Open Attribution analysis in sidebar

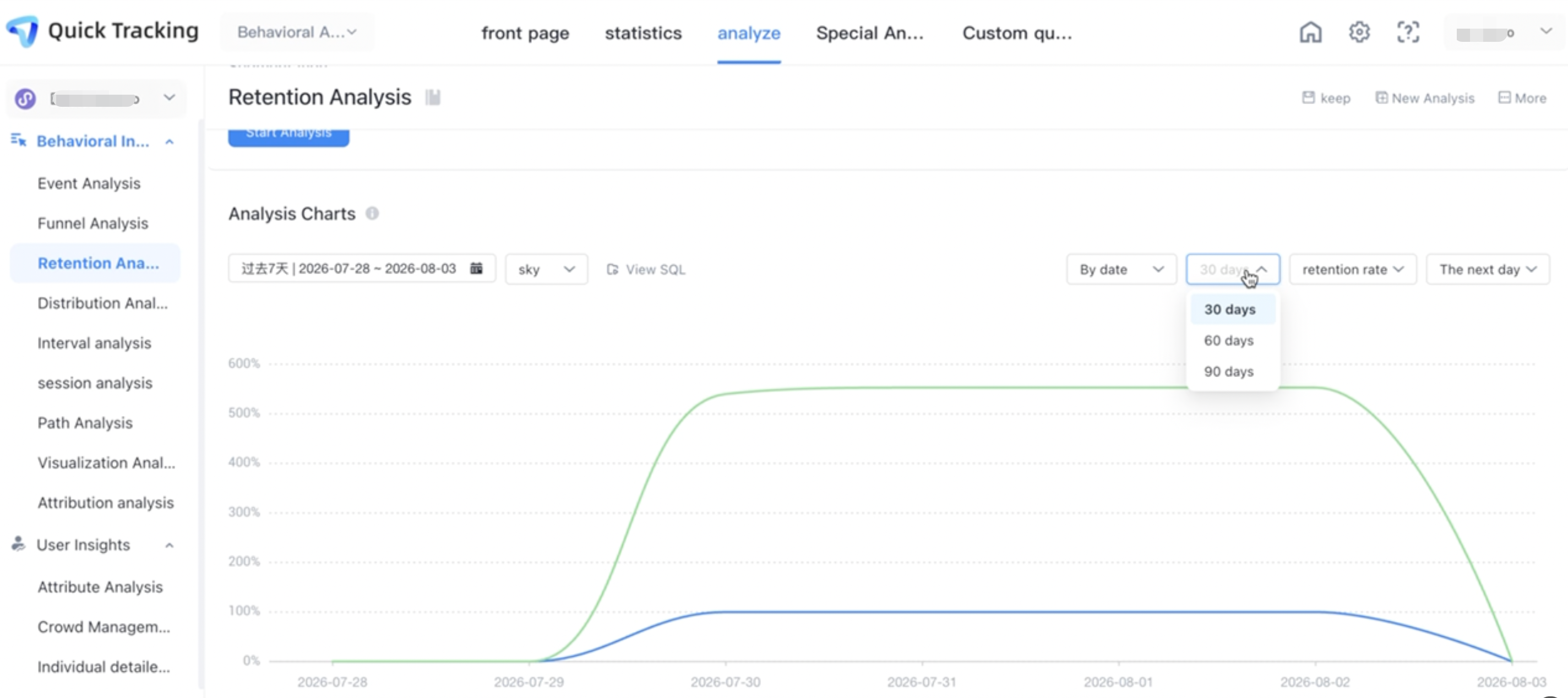[105, 503]
